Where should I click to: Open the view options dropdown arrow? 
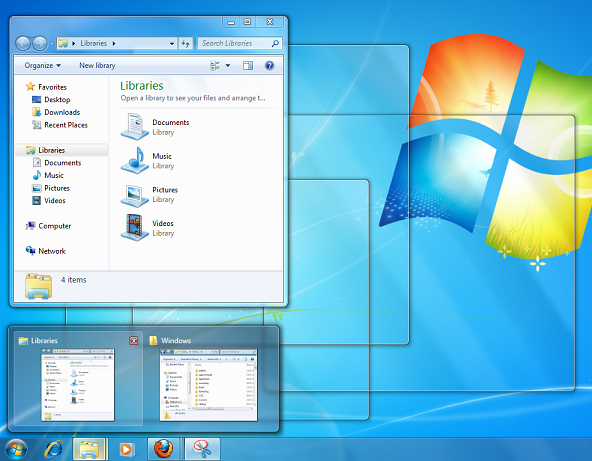pos(228,66)
